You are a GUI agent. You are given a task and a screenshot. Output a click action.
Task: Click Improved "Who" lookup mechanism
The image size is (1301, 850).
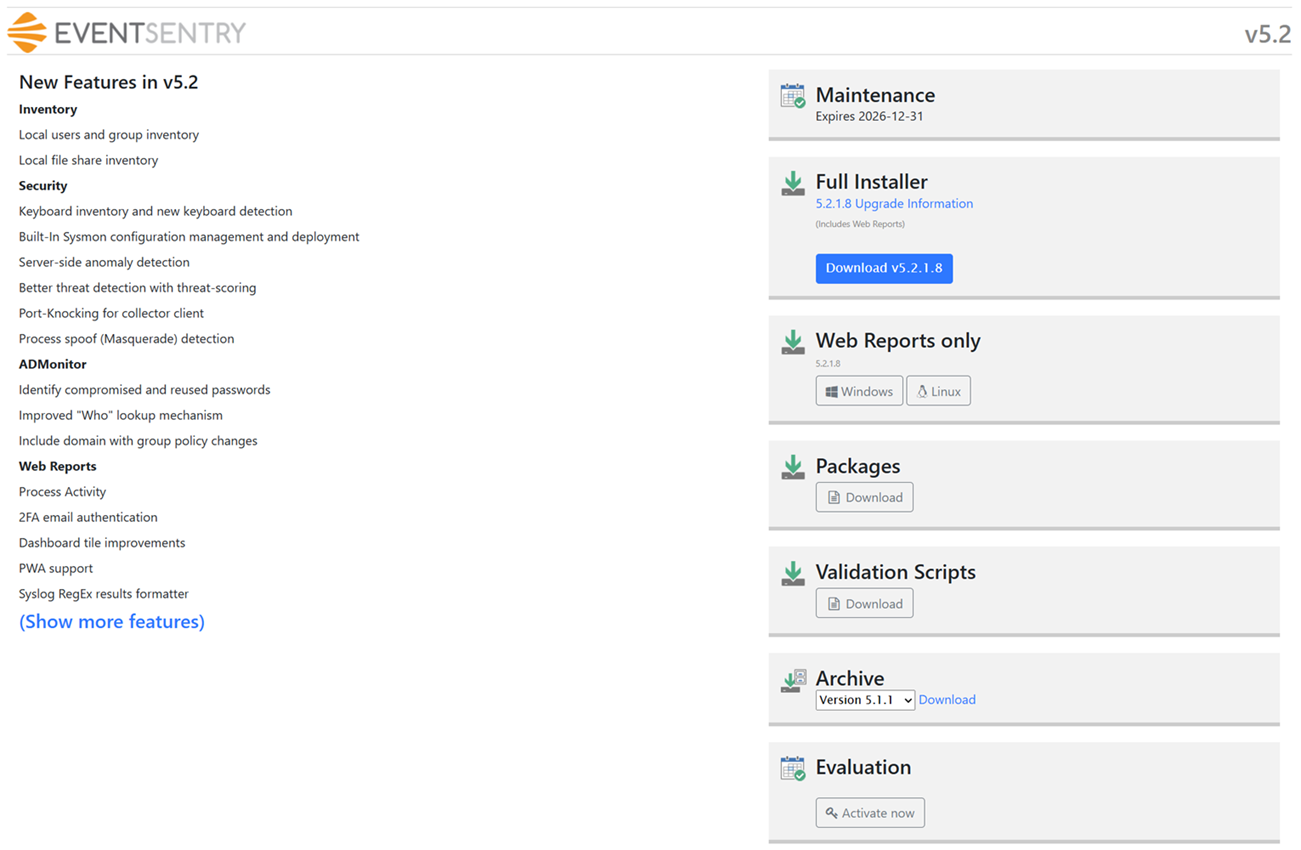click(121, 415)
